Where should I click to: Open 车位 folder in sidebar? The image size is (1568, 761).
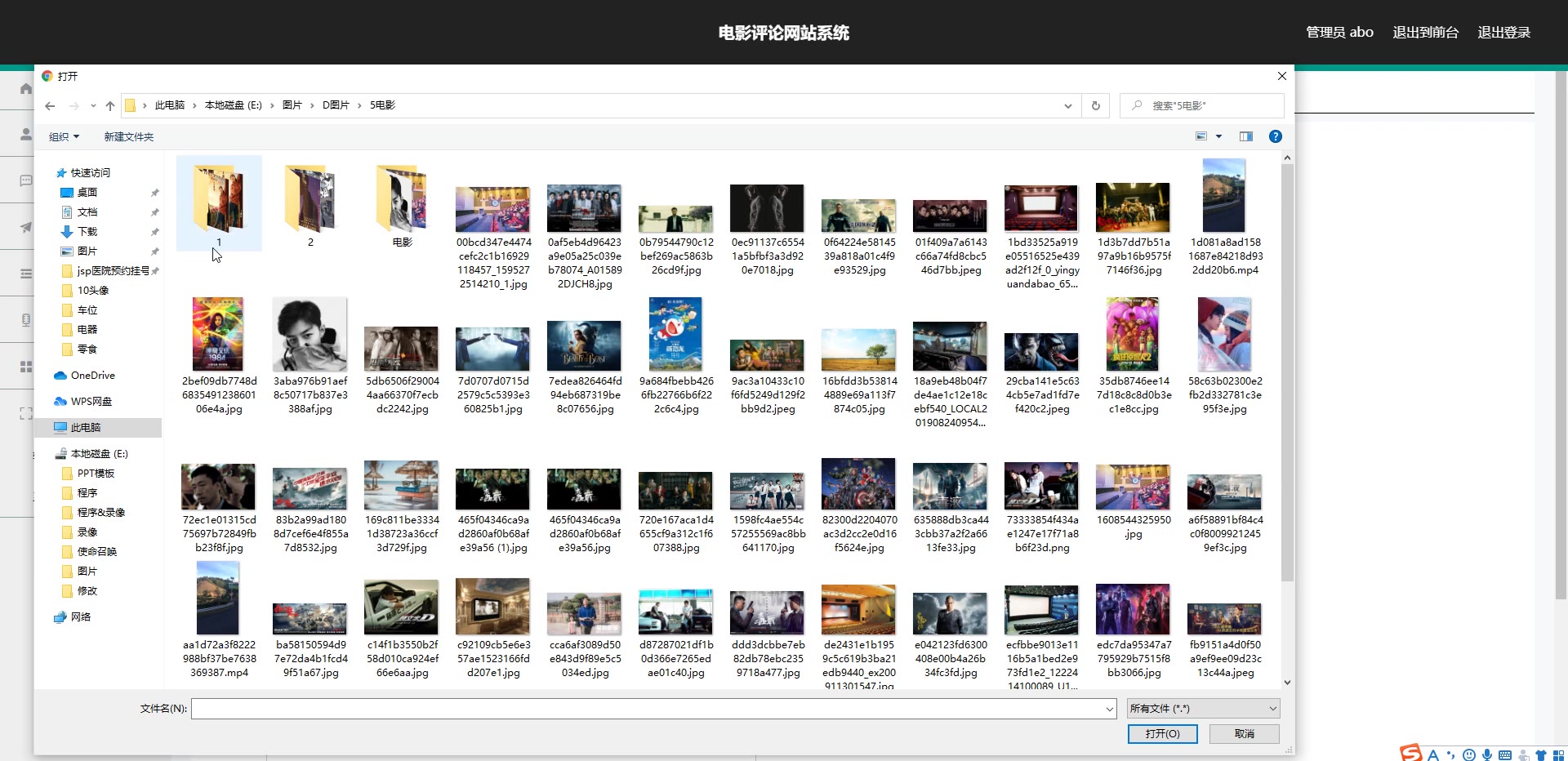87,310
